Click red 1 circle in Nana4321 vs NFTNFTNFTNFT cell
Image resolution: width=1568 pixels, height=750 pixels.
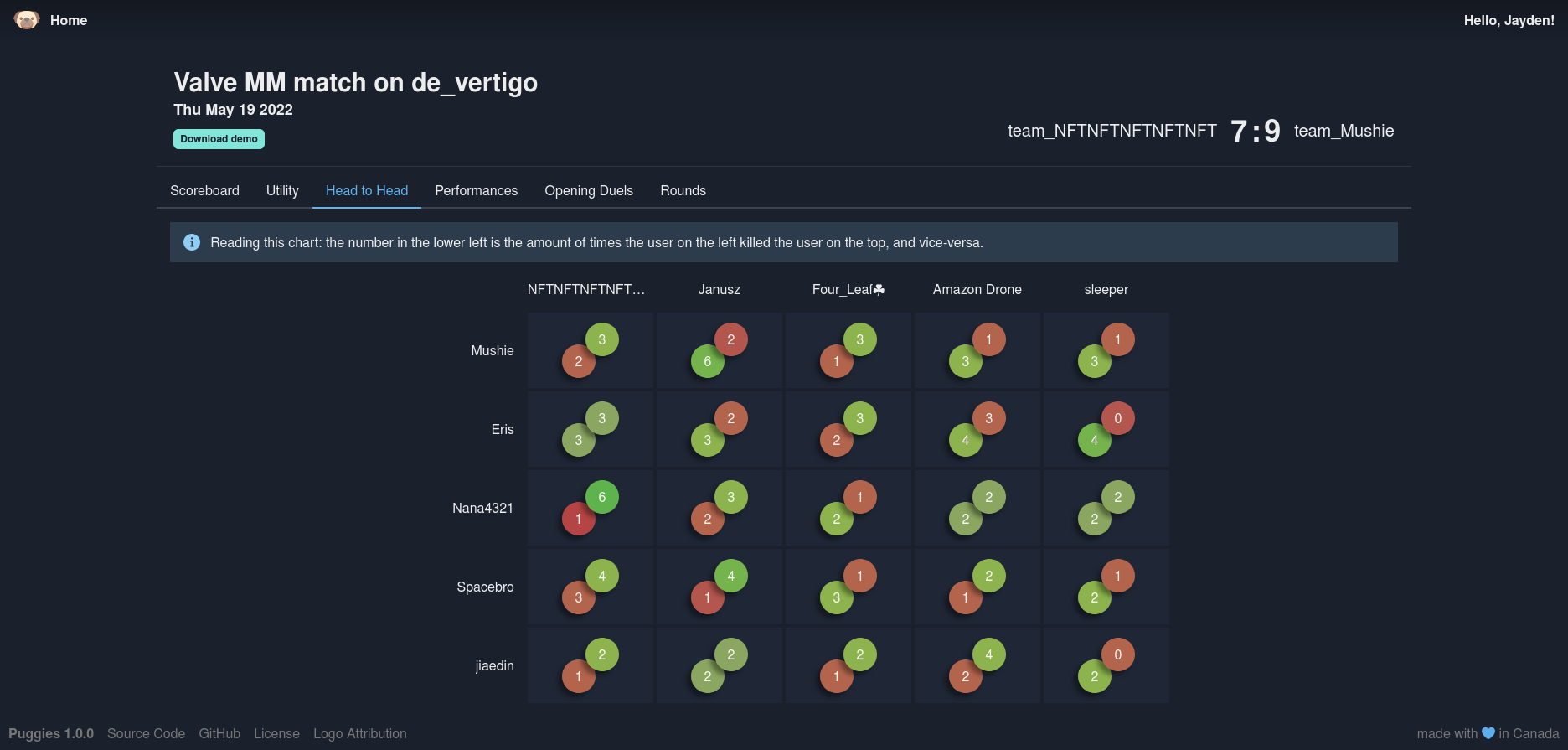(x=578, y=520)
